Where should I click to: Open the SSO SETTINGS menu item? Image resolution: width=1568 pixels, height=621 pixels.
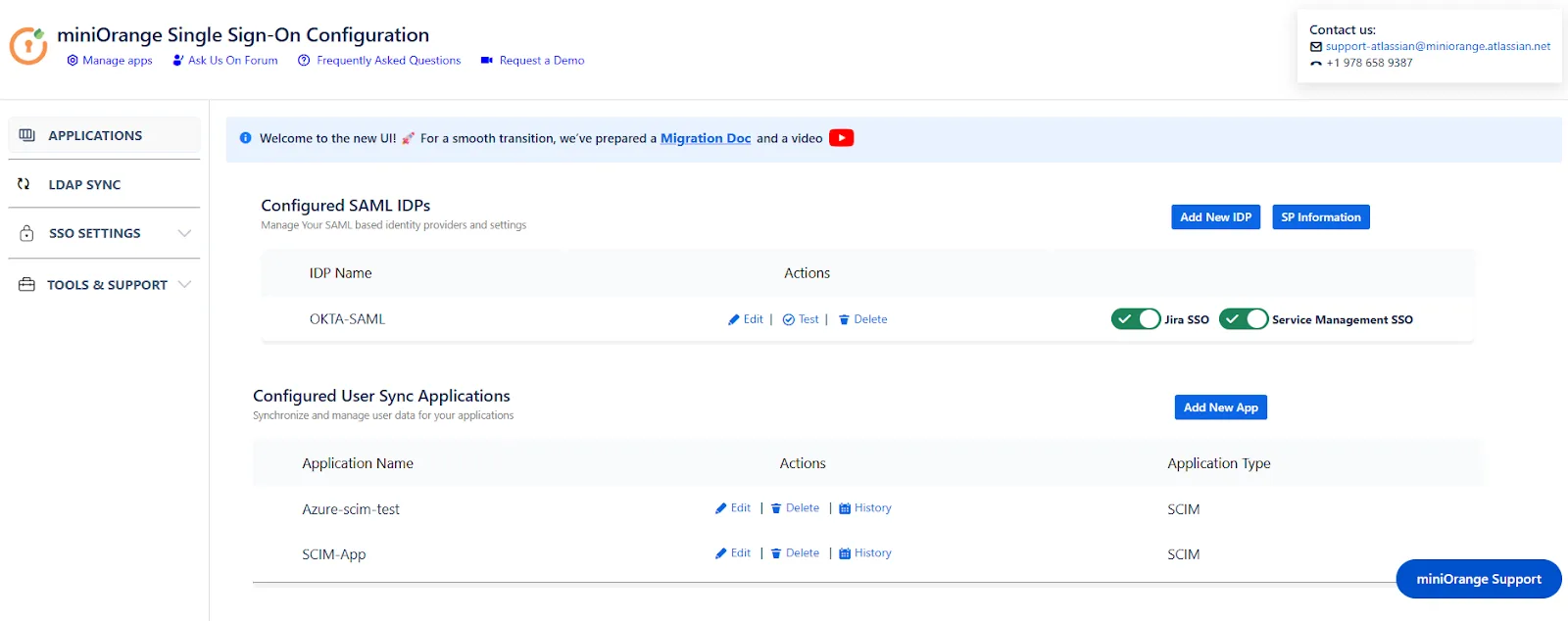click(x=104, y=233)
